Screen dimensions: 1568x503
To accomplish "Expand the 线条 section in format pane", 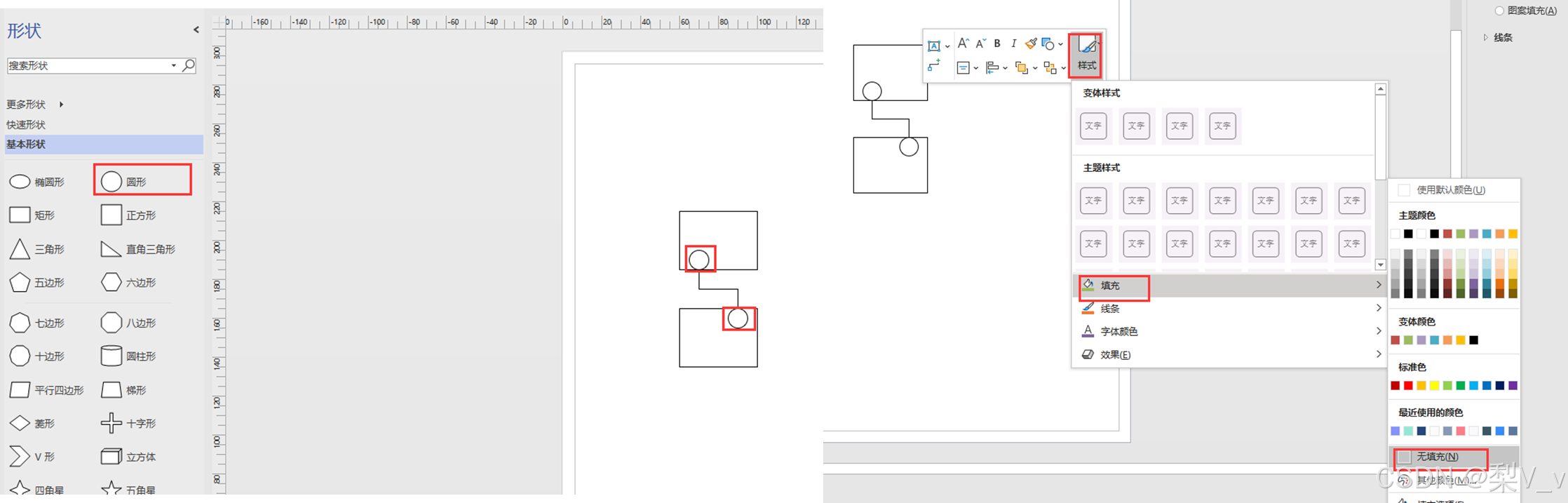I will pos(1485,37).
